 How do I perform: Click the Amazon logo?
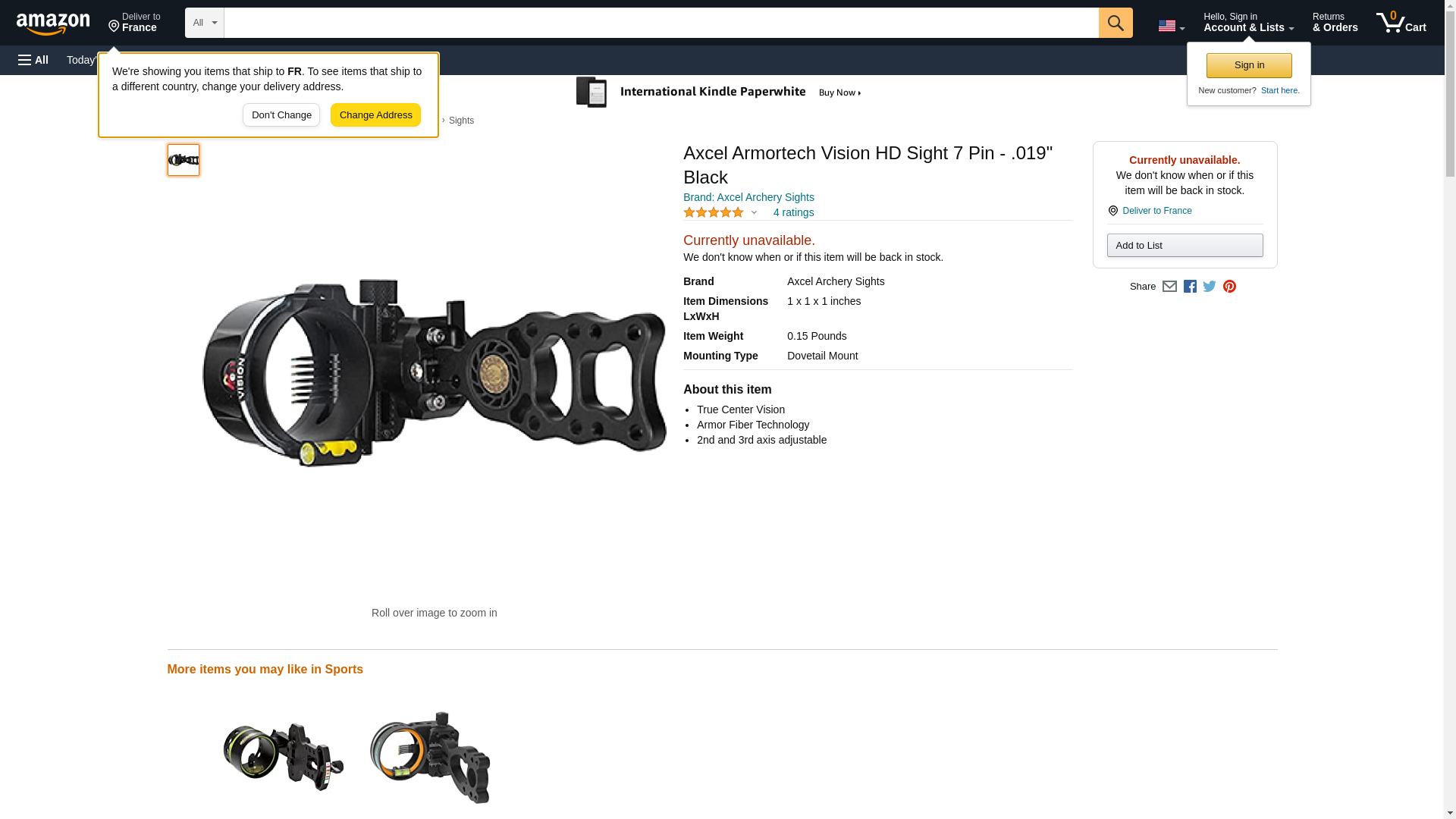pos(53,24)
